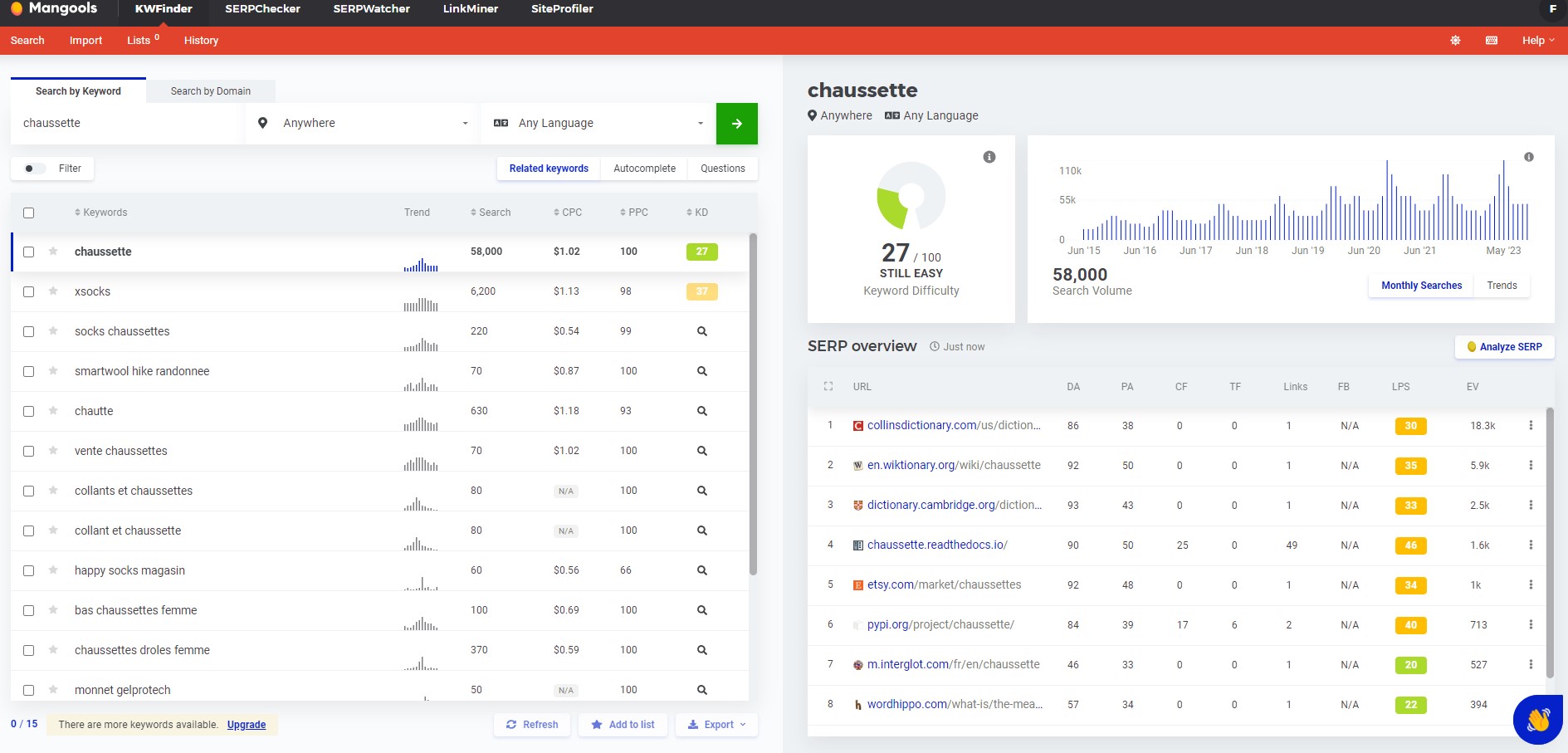The height and width of the screenshot is (753, 1568).
Task: Open the theme settings icon beside keyboard icon
Action: [1455, 40]
